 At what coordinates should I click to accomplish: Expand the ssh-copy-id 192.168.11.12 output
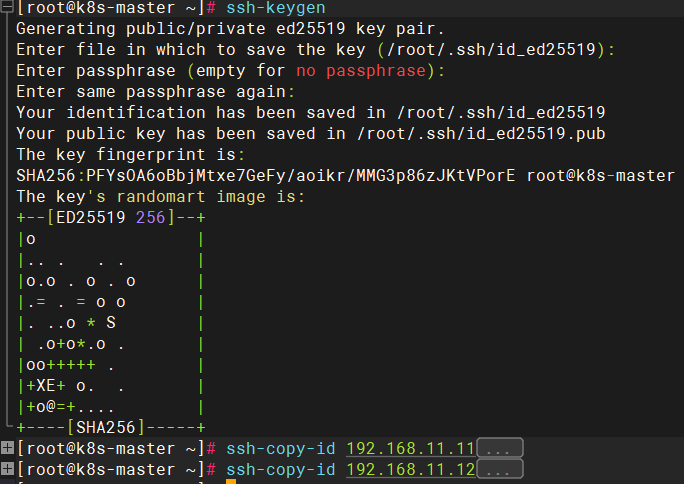[7, 469]
